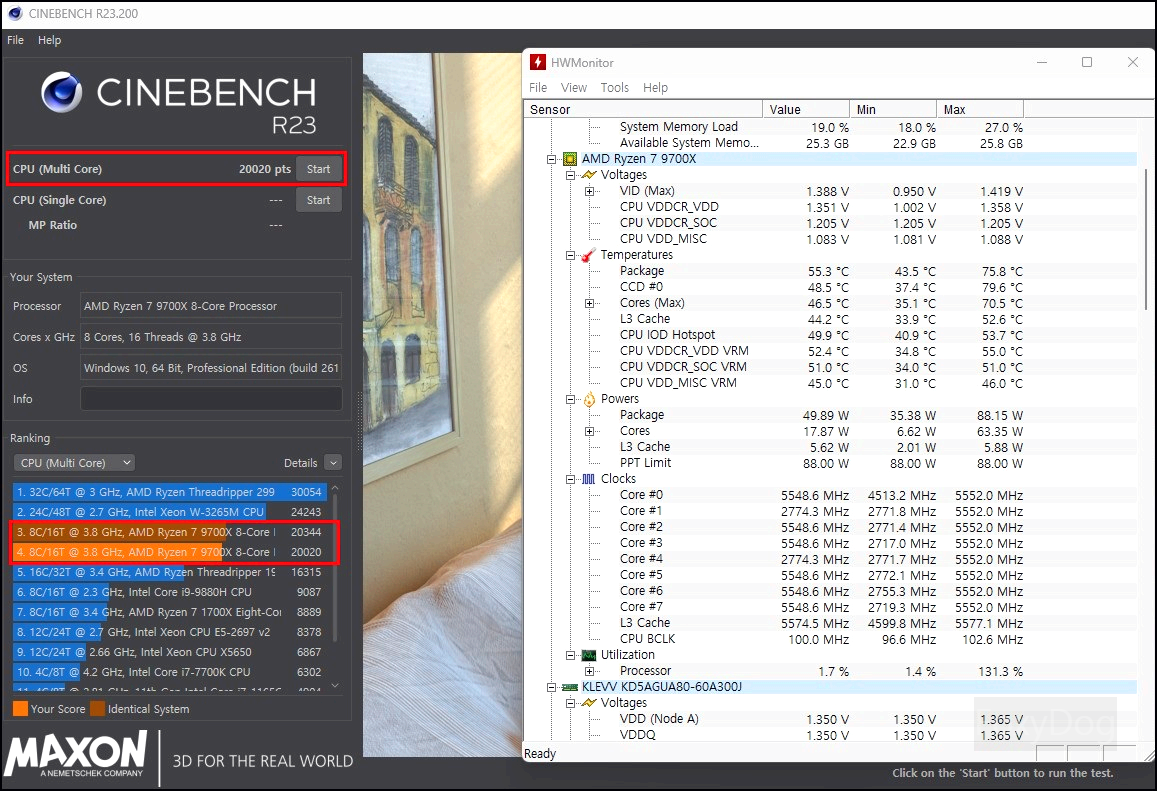The image size is (1157, 791).
Task: Click the Powers flame icon
Action: click(589, 399)
